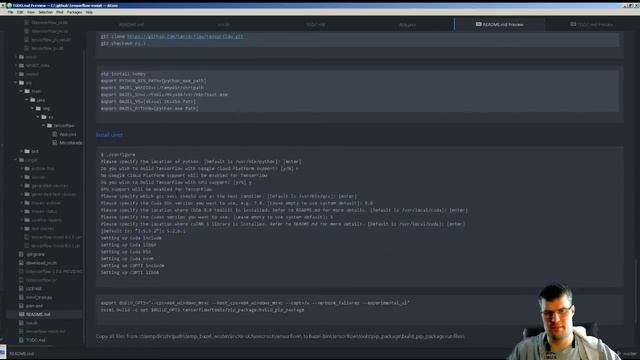Open the Packages menu
Image resolution: width=640 pixels, height=360 pixels.
click(x=74, y=12)
